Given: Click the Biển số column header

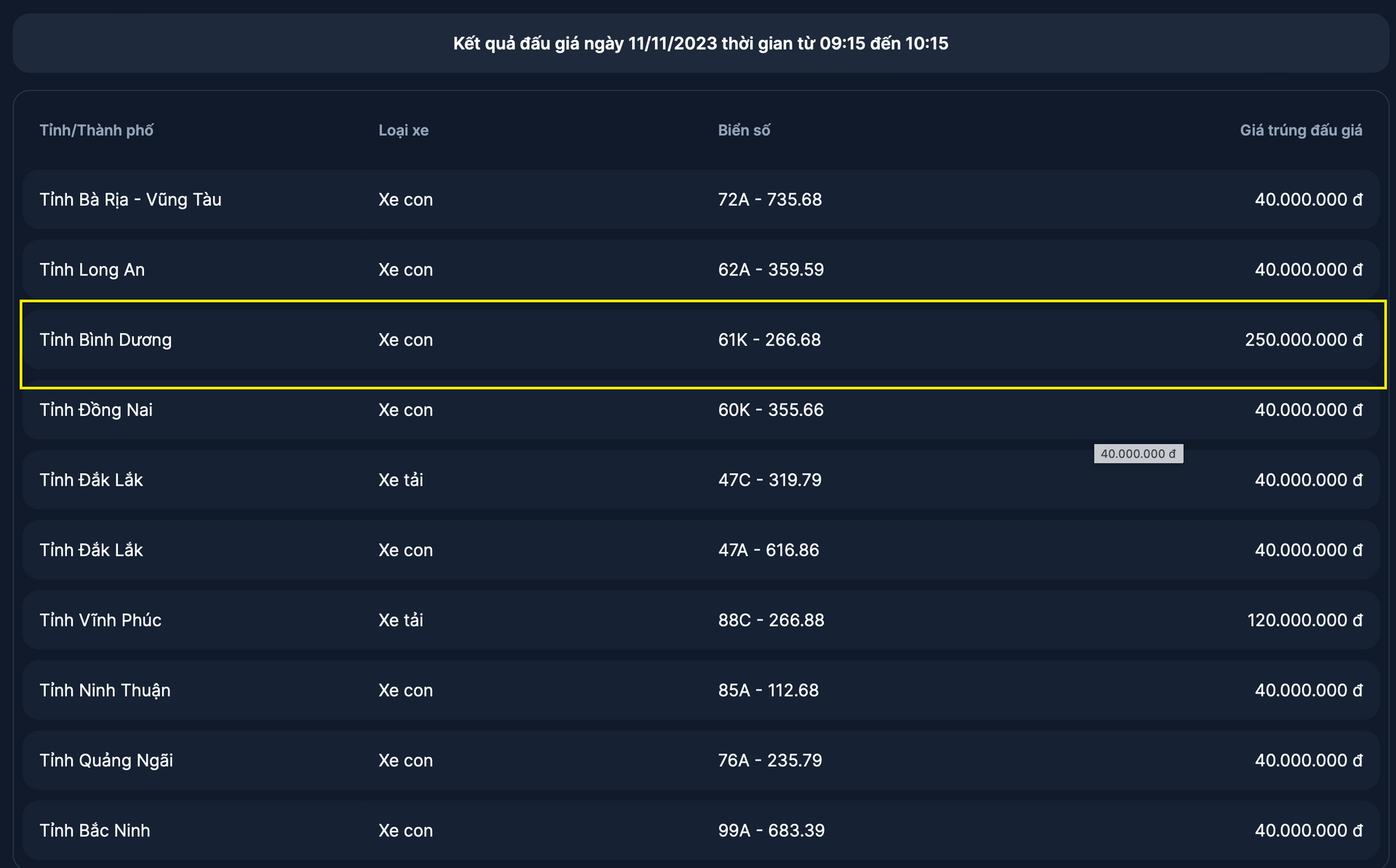Looking at the screenshot, I should (744, 131).
